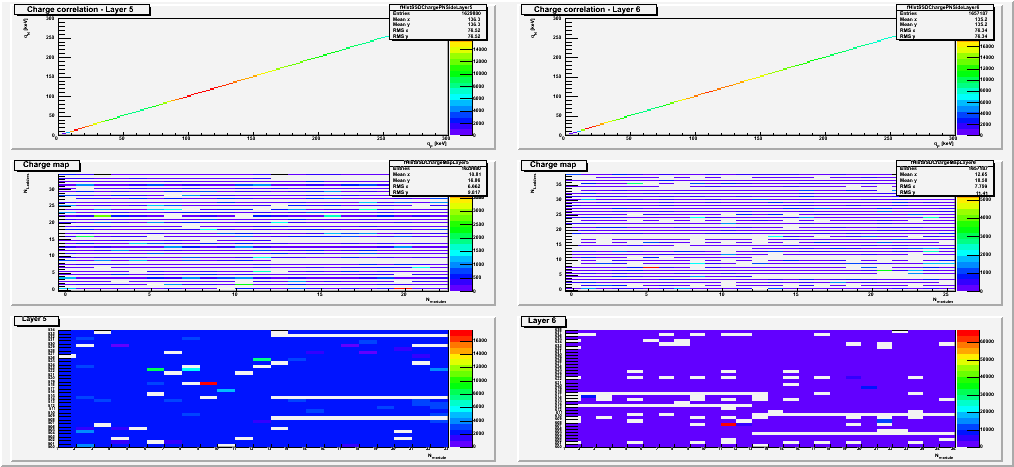This screenshot has height=467, width=1014.
Task: Open the statistics box of Layer 5 charge correlation
Action: coord(438,23)
